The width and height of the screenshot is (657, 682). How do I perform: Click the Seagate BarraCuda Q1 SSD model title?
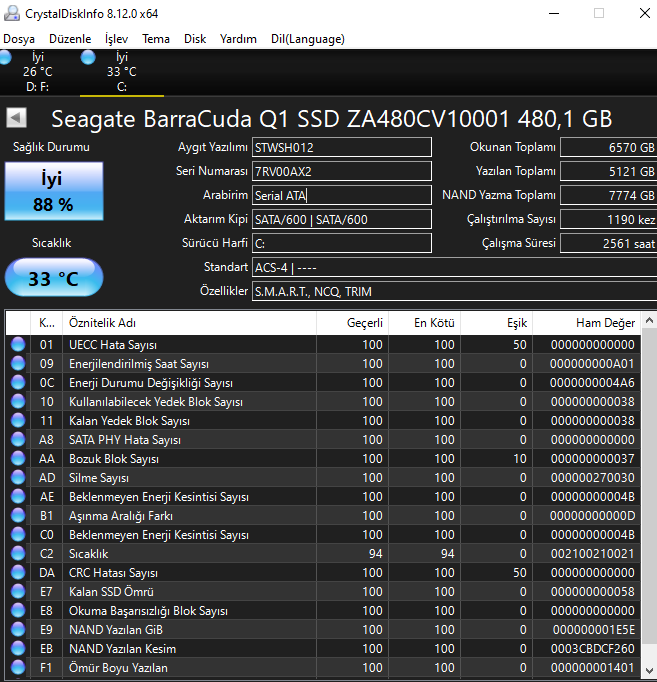click(332, 119)
